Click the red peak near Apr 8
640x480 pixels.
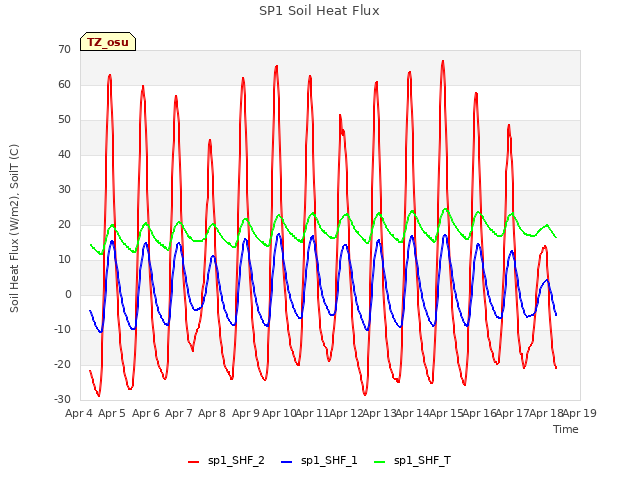click(210, 140)
